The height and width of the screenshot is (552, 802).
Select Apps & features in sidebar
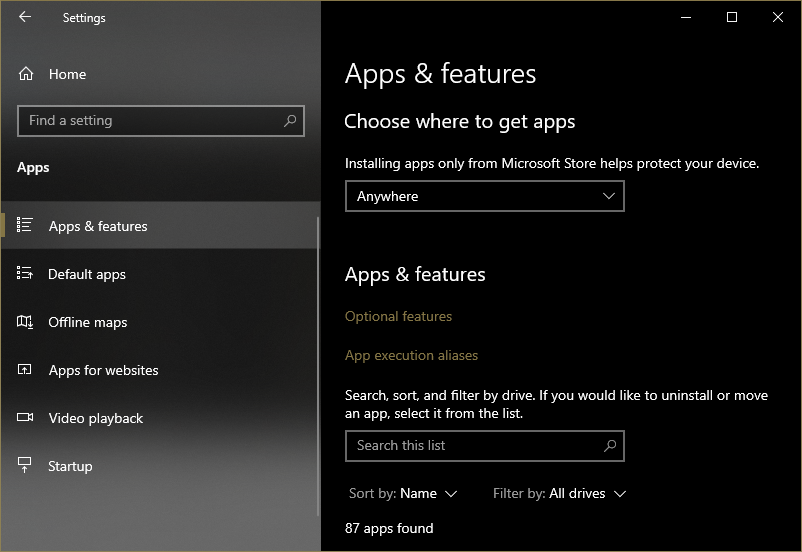point(160,225)
